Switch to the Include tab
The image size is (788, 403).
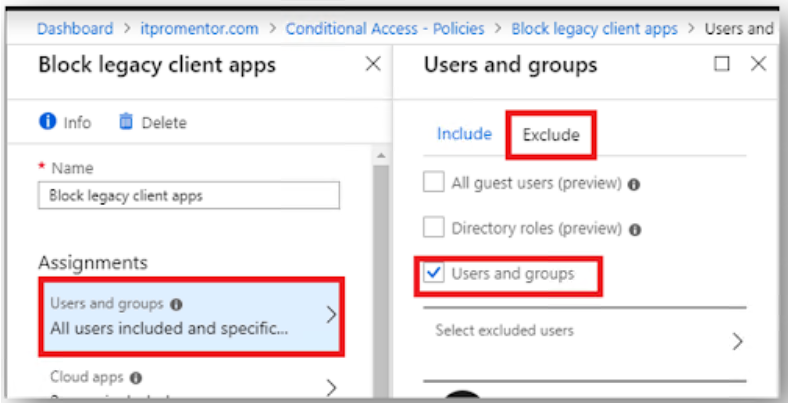coord(464,134)
